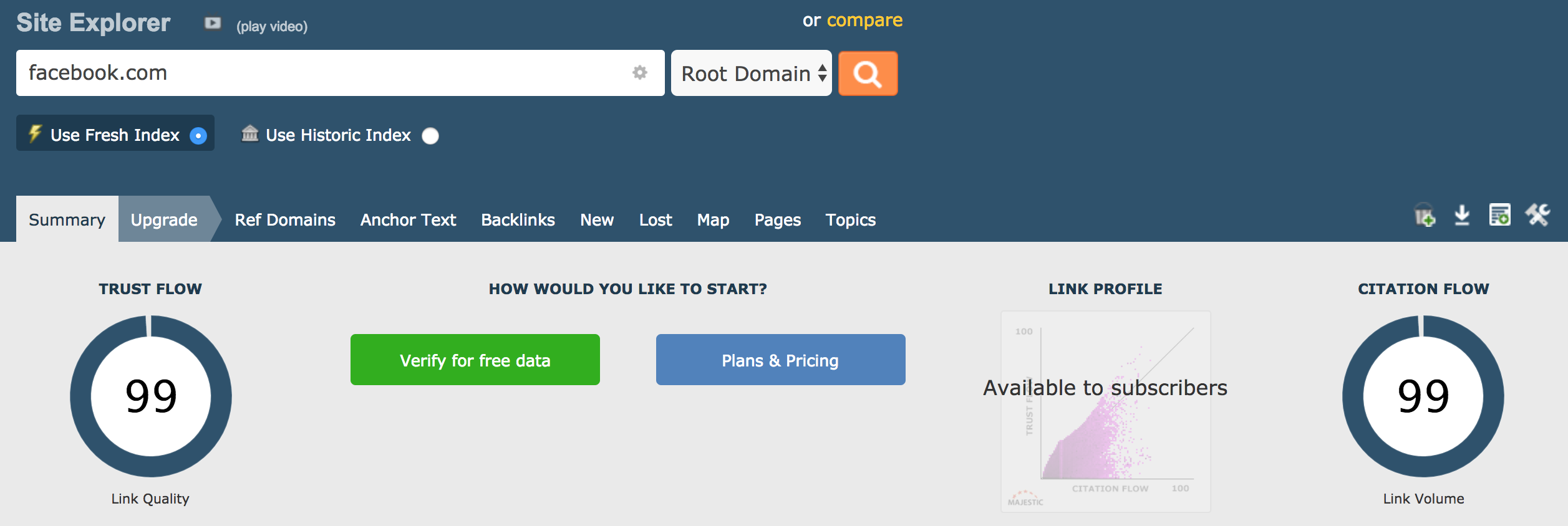Click the Verify for free data button
Viewport: 1568px width, 526px height.
click(475, 360)
